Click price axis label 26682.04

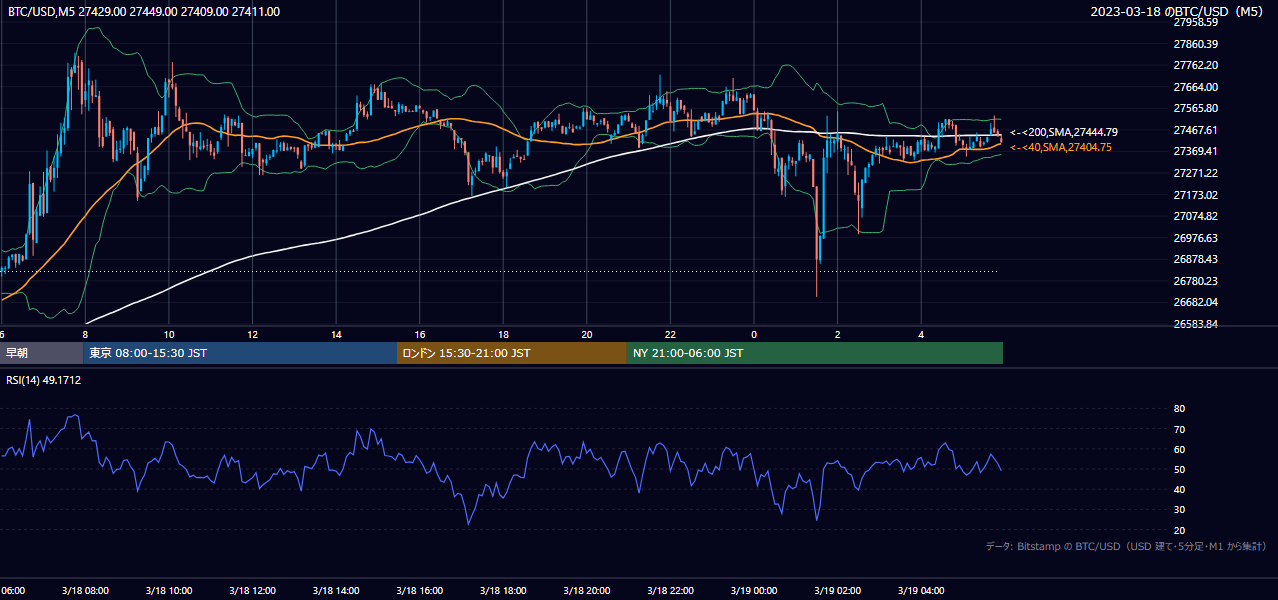1196,302
